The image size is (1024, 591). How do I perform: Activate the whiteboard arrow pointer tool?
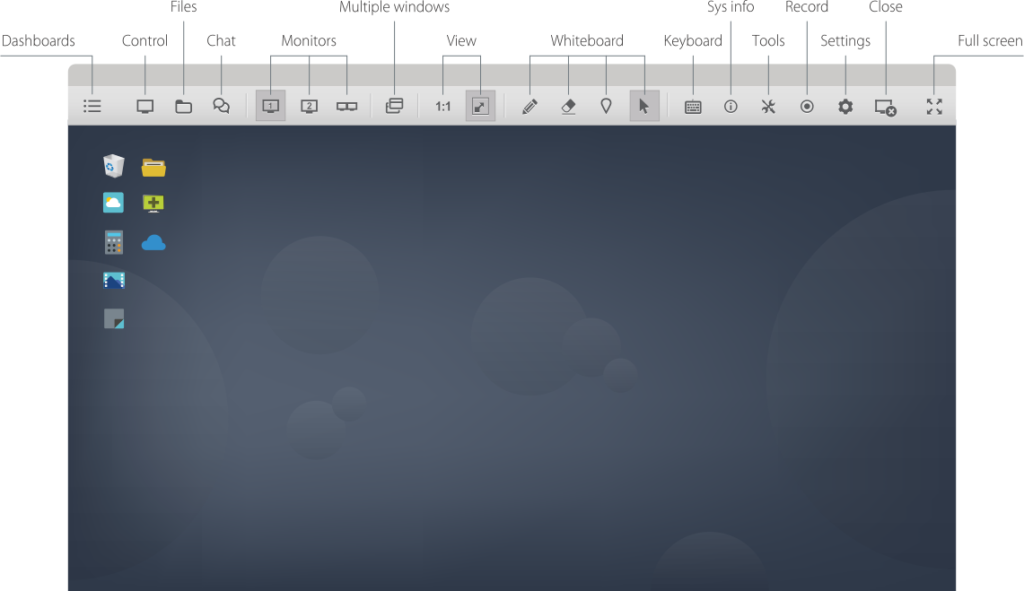(x=645, y=106)
